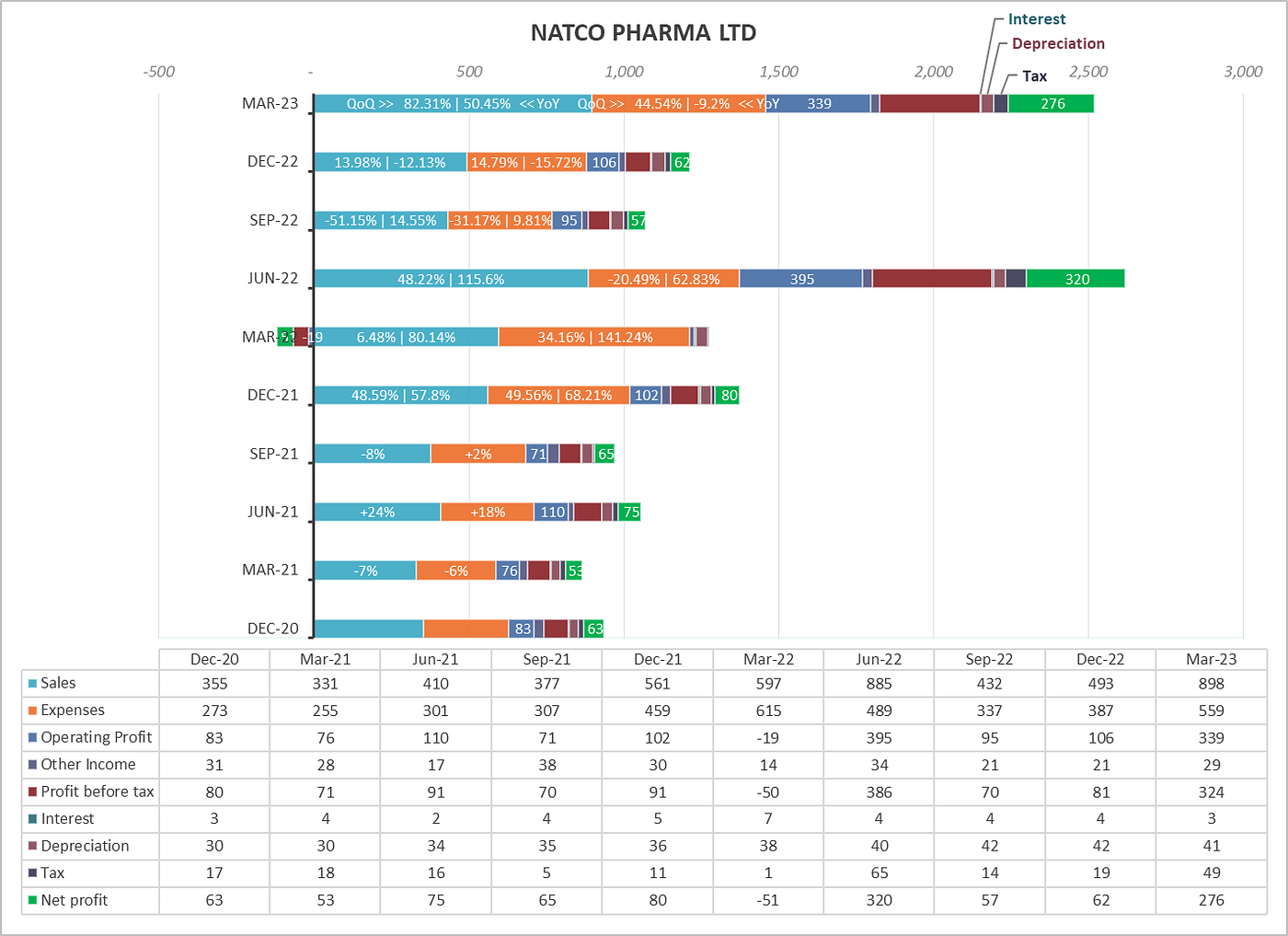
Task: Select the Expenses row label in the table
Action: click(73, 711)
